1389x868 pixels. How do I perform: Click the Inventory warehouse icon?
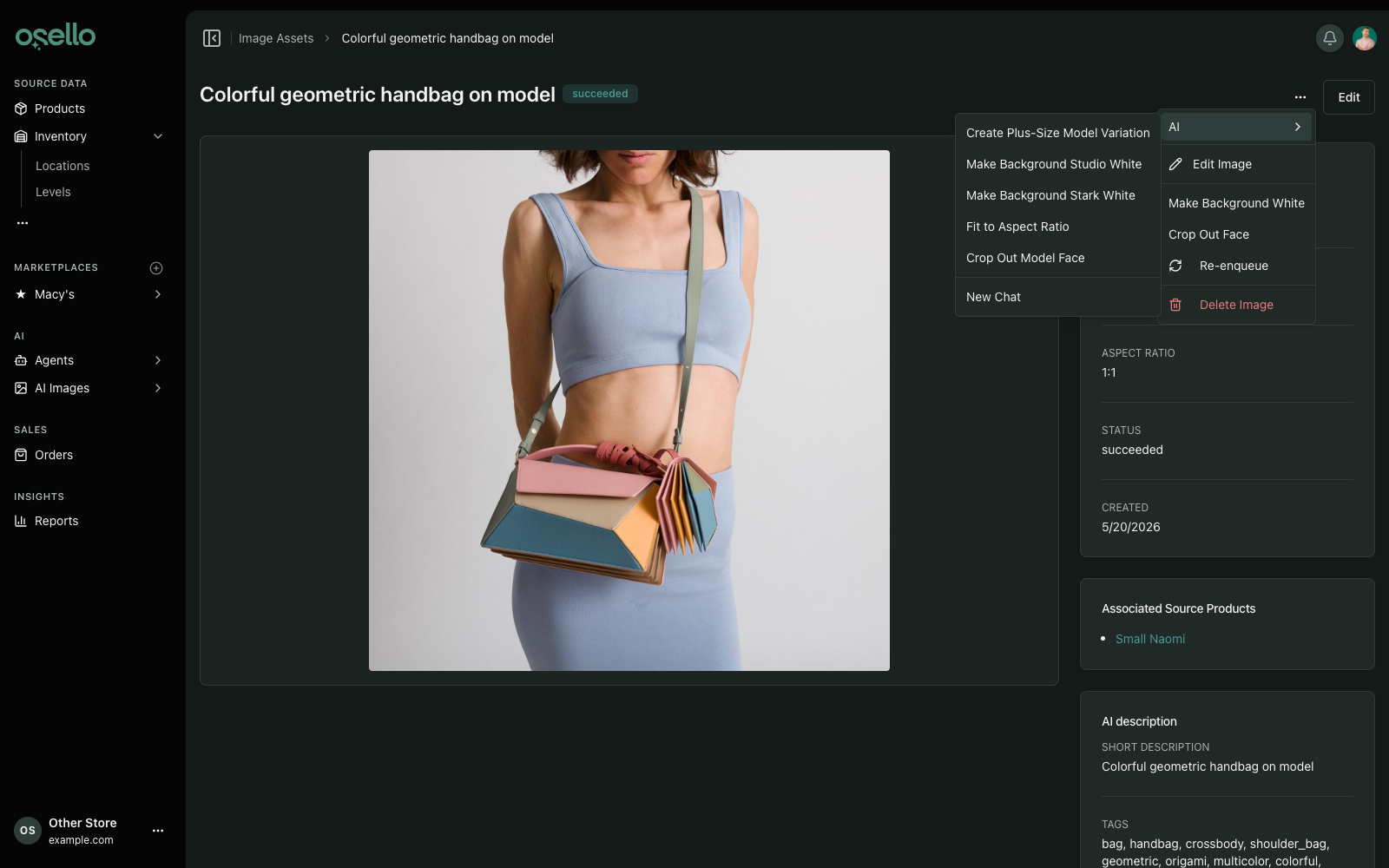click(21, 136)
